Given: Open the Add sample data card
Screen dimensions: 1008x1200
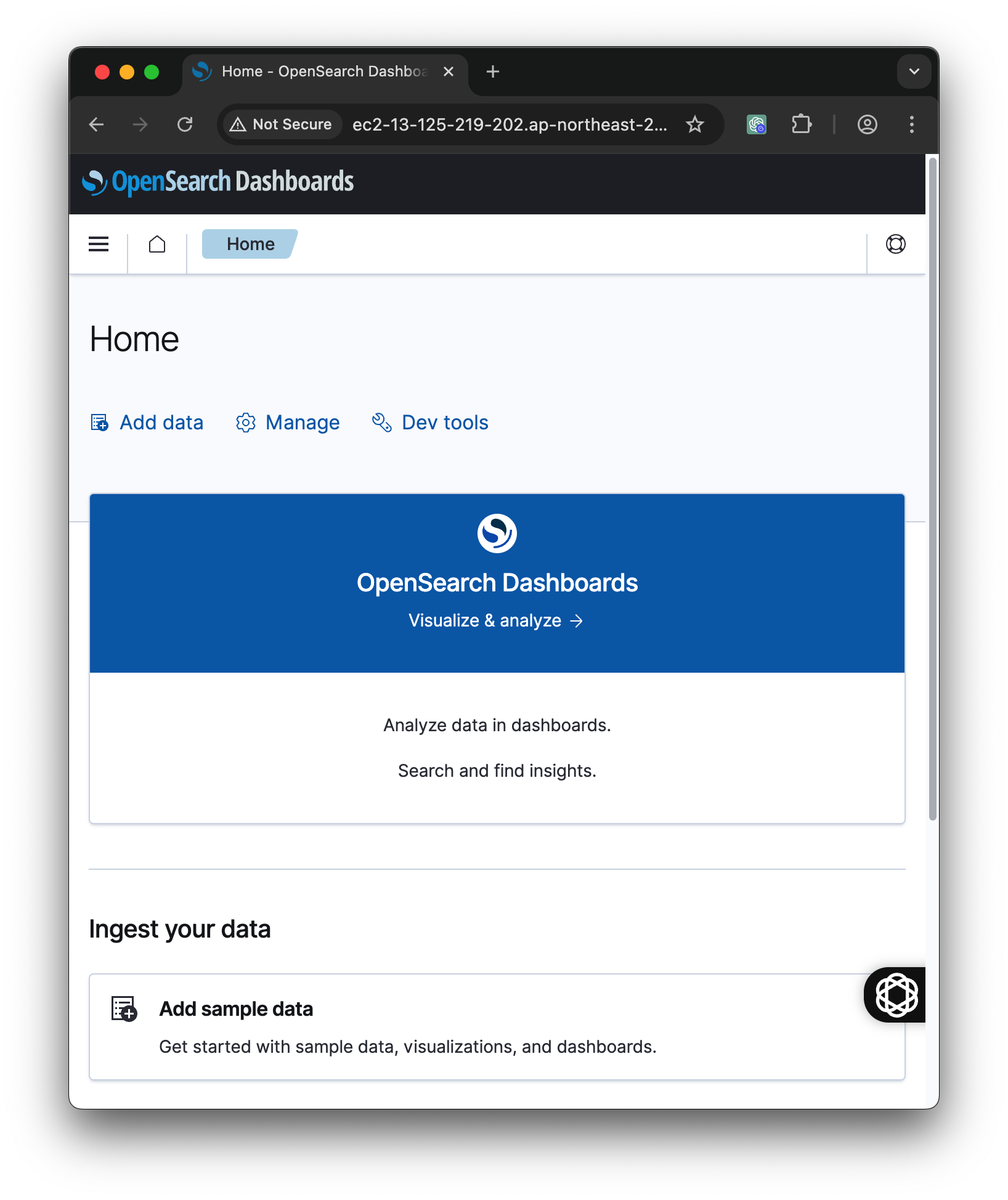Looking at the screenshot, I should click(x=497, y=1026).
